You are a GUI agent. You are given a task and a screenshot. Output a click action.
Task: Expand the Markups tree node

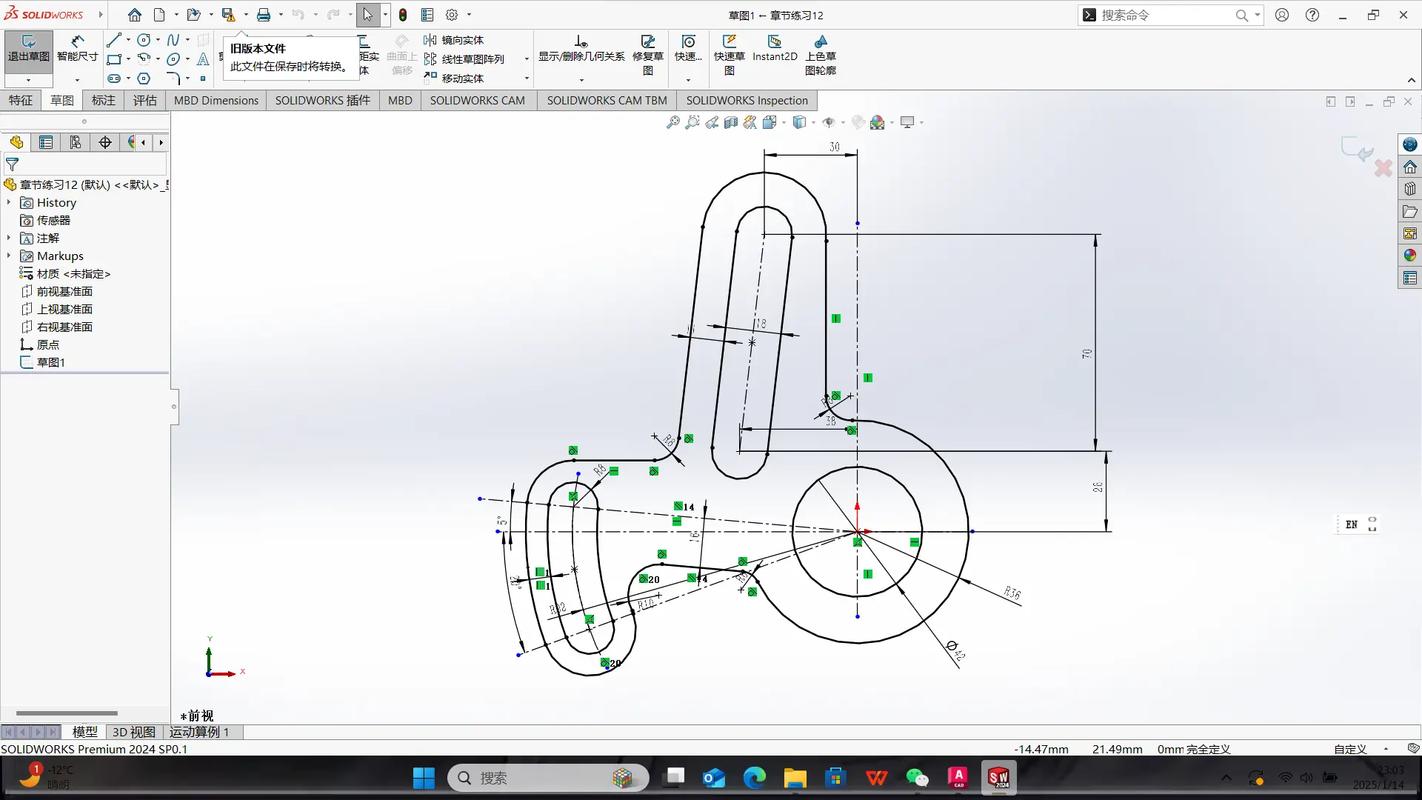[x=9, y=256]
